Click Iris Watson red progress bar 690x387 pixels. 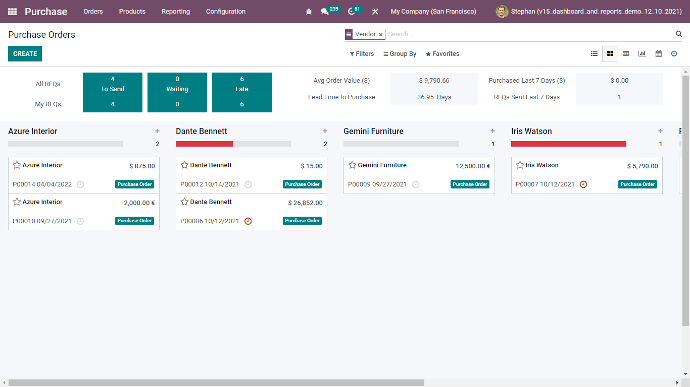569,144
